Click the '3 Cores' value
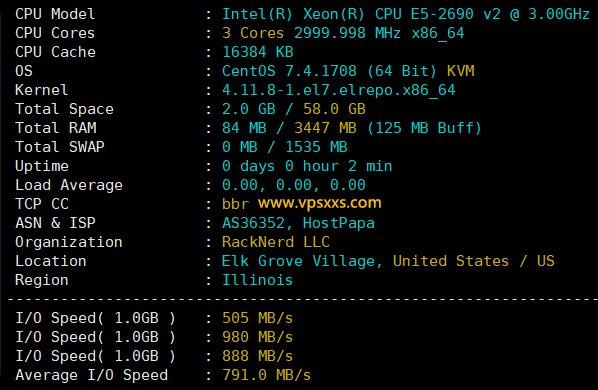 (x=253, y=33)
